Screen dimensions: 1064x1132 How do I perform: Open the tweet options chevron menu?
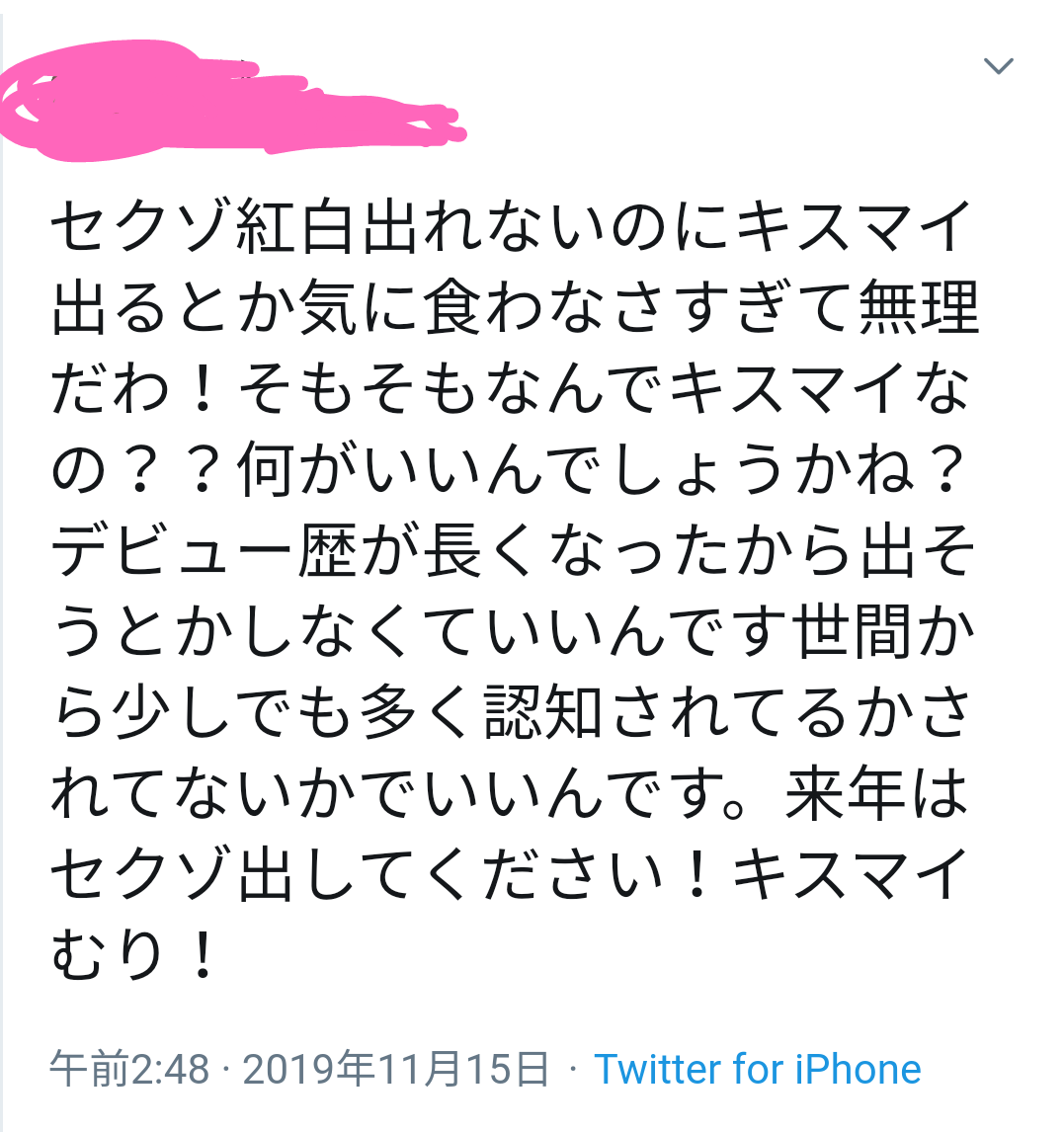point(999,66)
